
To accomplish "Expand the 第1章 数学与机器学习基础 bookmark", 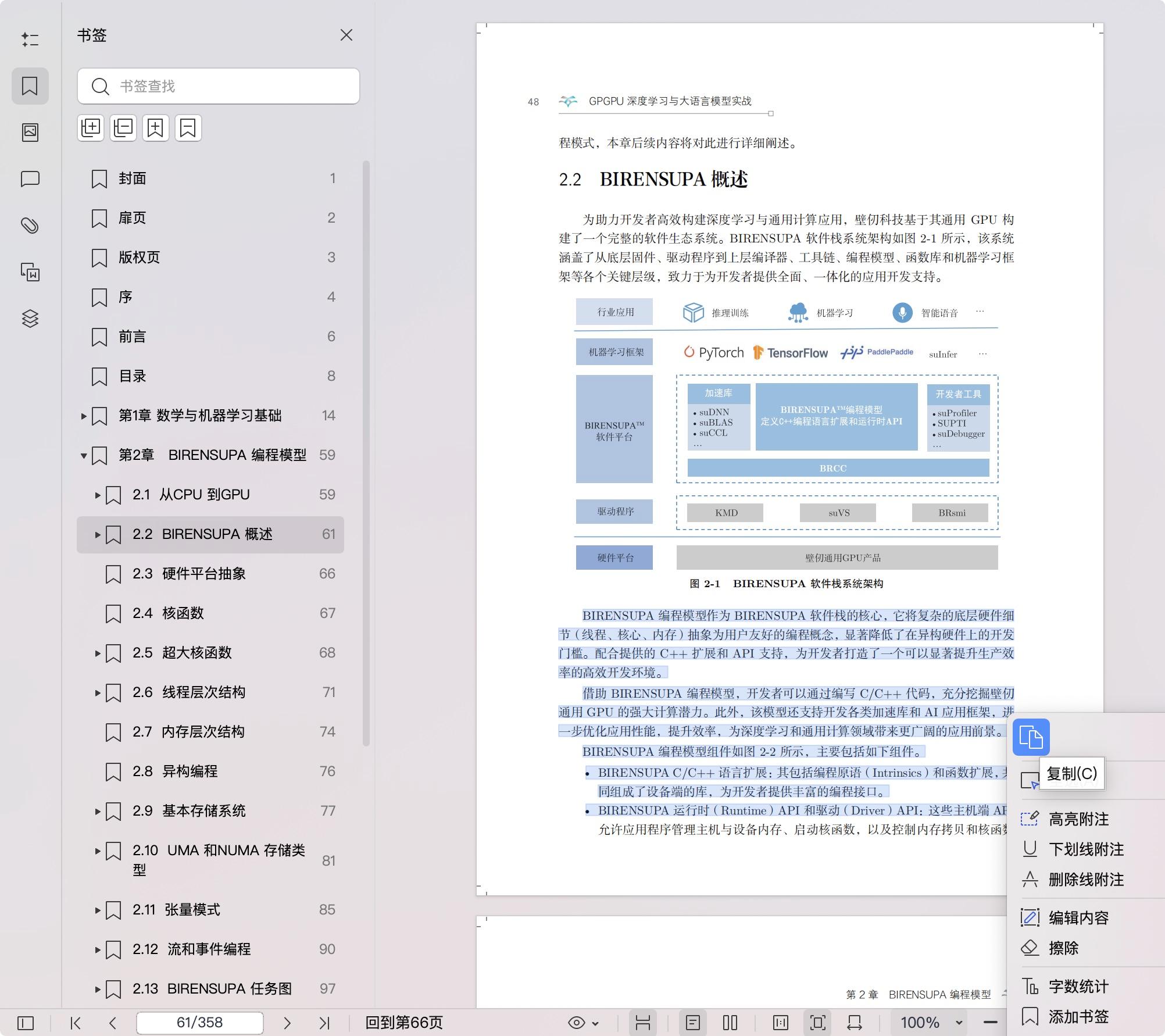I will tap(83, 416).
